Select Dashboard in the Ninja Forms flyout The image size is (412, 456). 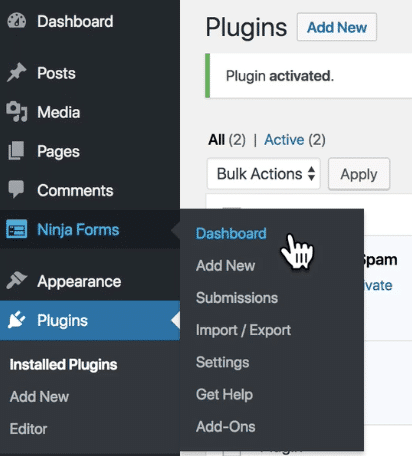point(231,233)
